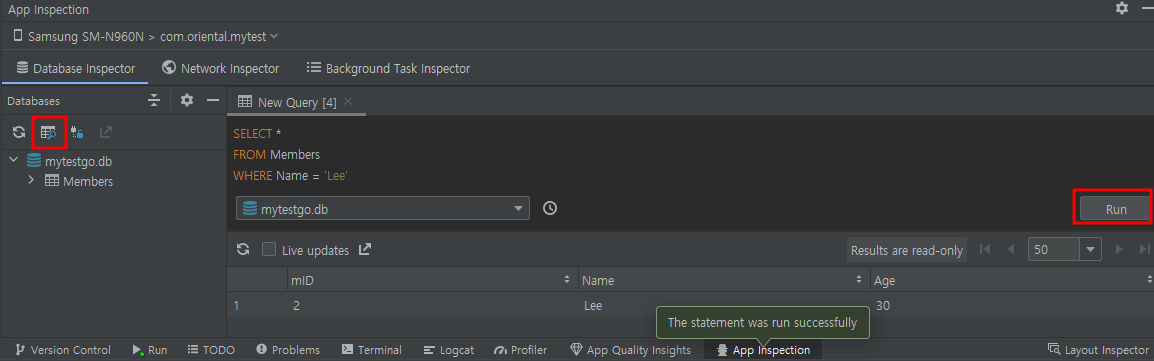Toggle keep database connections open
The width and height of the screenshot is (1154, 361).
[x=77, y=132]
